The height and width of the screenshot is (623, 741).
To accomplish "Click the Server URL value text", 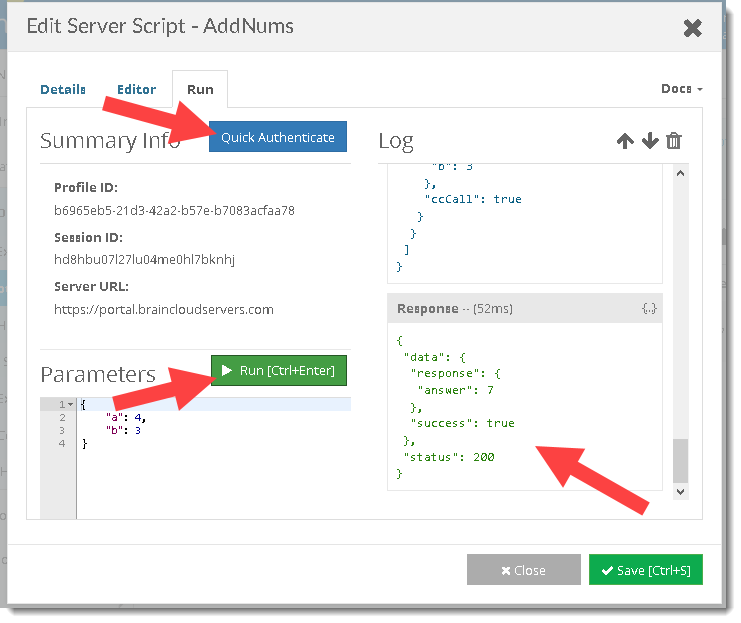I will 163,309.
